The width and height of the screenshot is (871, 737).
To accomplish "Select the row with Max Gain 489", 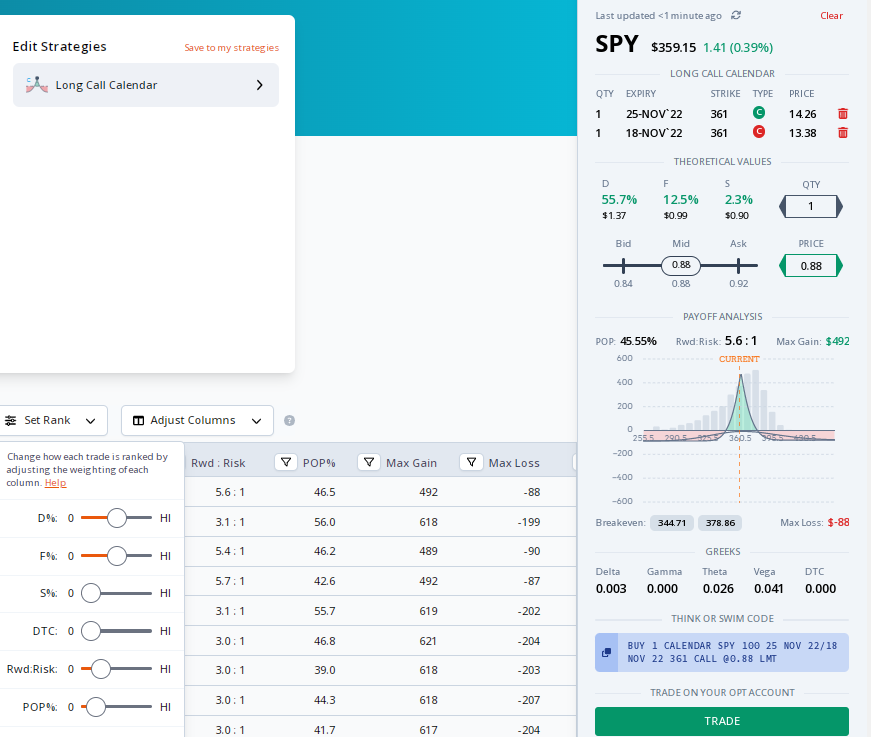I will [381, 552].
